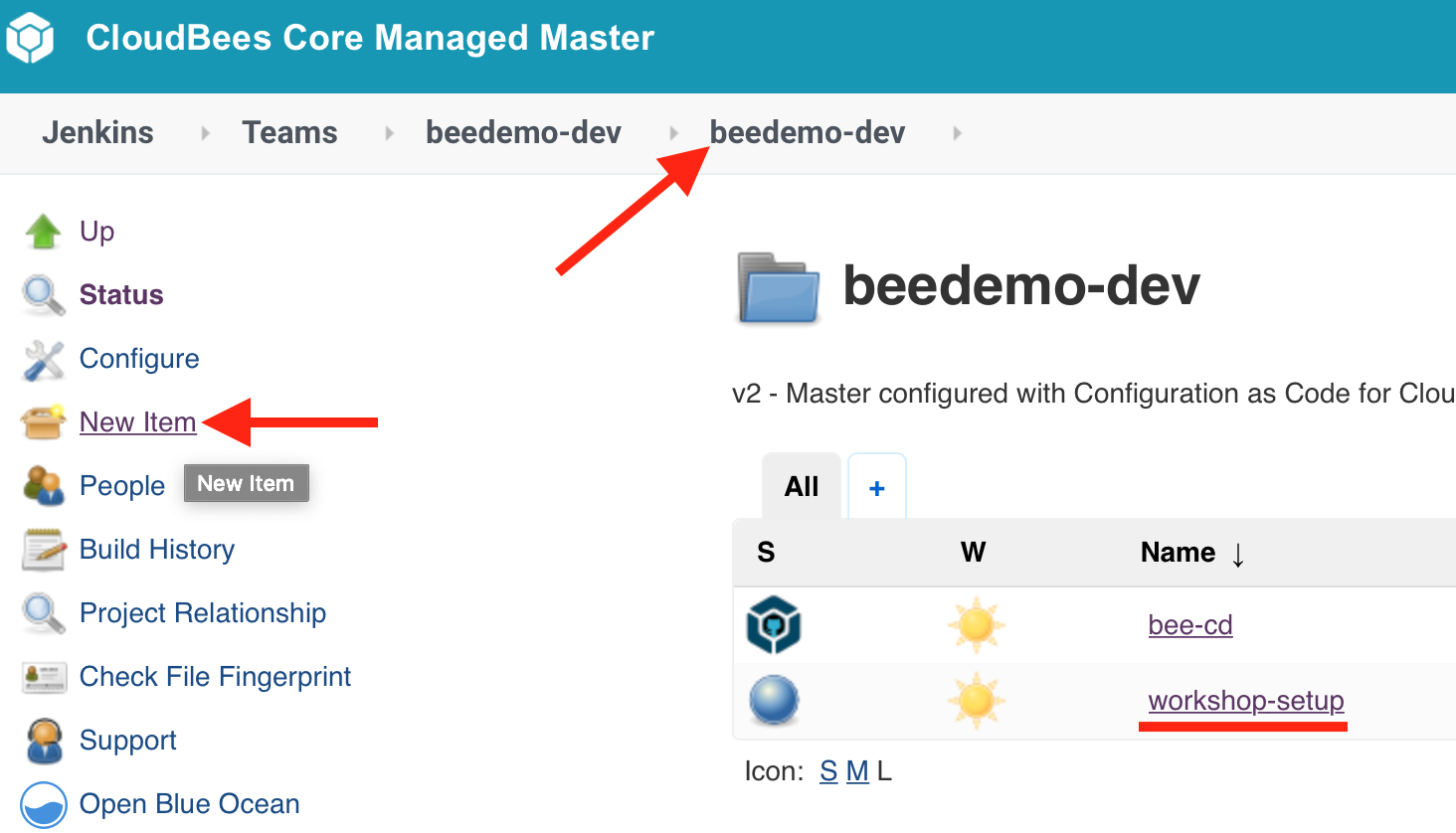Click the Build History notepad icon
1456x833 pixels.
44,550
